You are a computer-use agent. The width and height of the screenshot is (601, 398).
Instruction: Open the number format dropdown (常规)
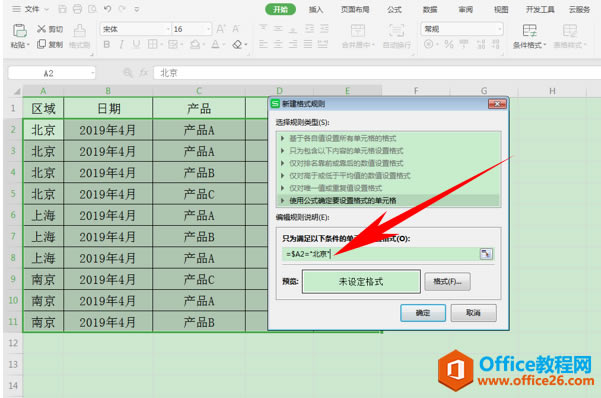coord(499,29)
